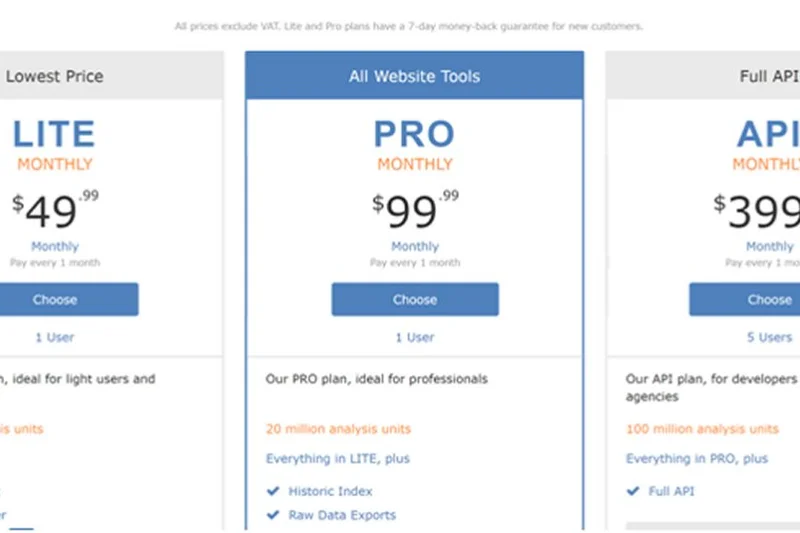
Task: Click the LITE plan's Monthly billing link
Action: click(x=55, y=246)
